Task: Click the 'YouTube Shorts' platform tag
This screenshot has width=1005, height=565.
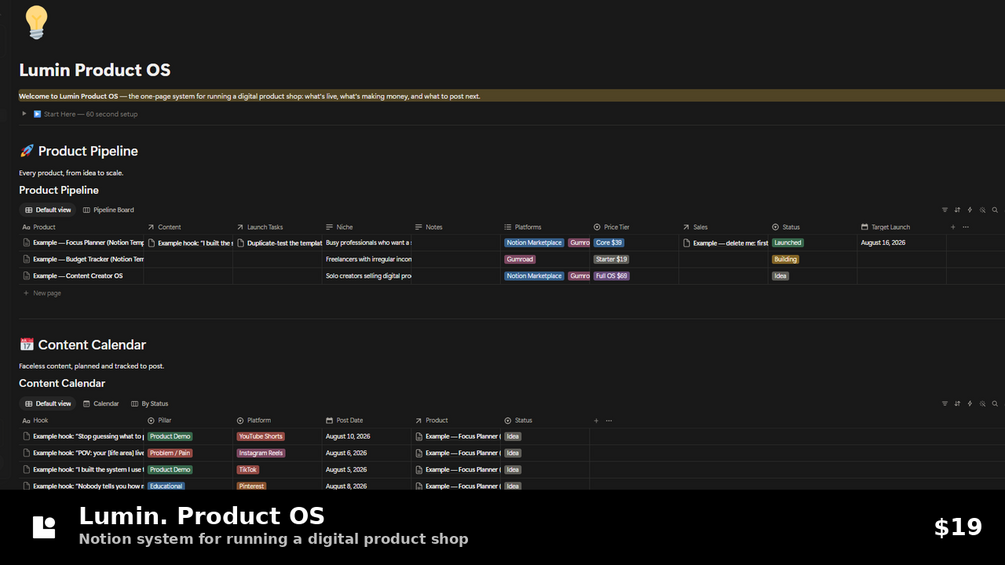Action: click(260, 436)
